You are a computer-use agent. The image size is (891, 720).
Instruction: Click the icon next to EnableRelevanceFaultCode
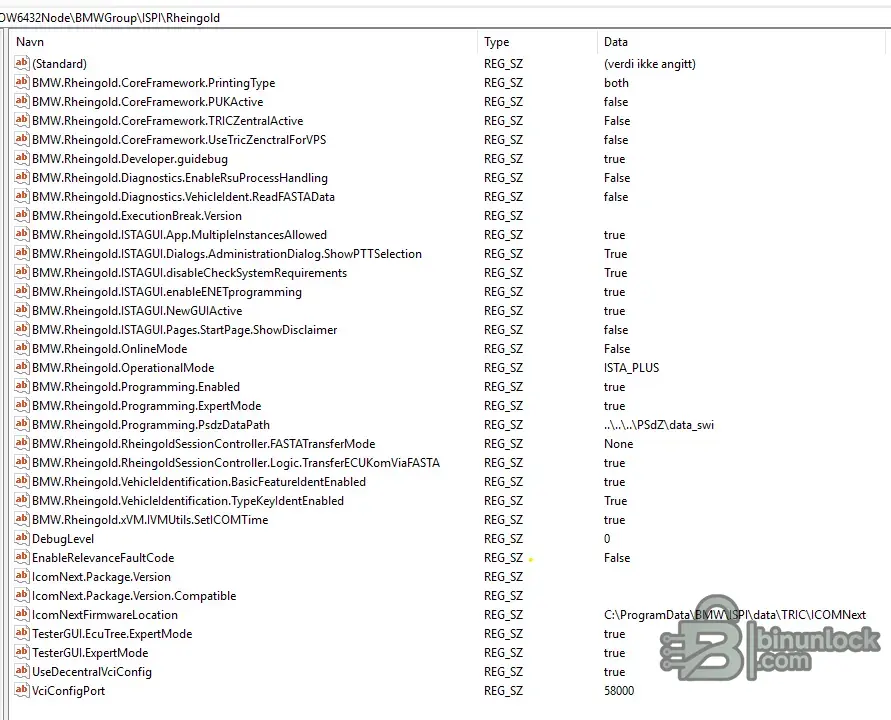[22, 558]
